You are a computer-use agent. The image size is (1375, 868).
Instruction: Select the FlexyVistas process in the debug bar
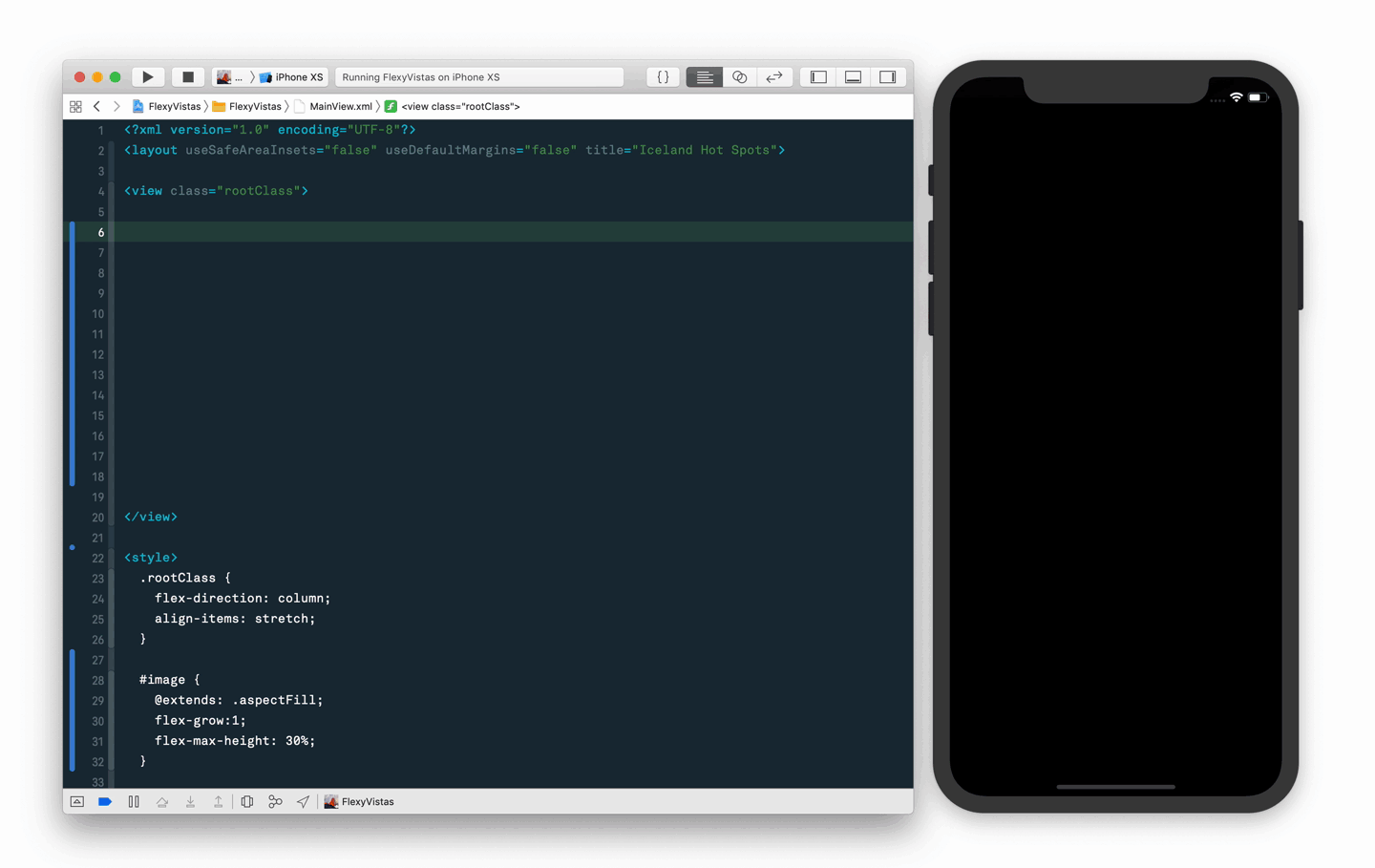pos(359,802)
